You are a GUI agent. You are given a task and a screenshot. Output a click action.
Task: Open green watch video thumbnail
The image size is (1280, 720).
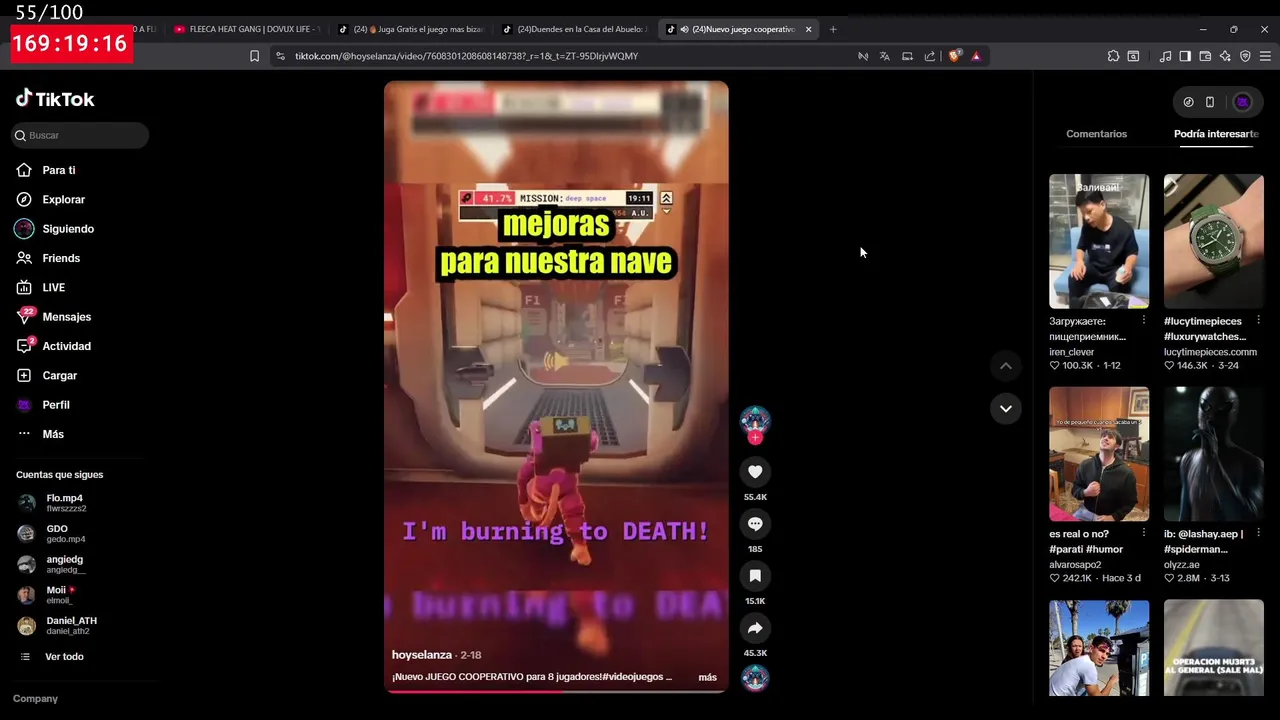1213,241
